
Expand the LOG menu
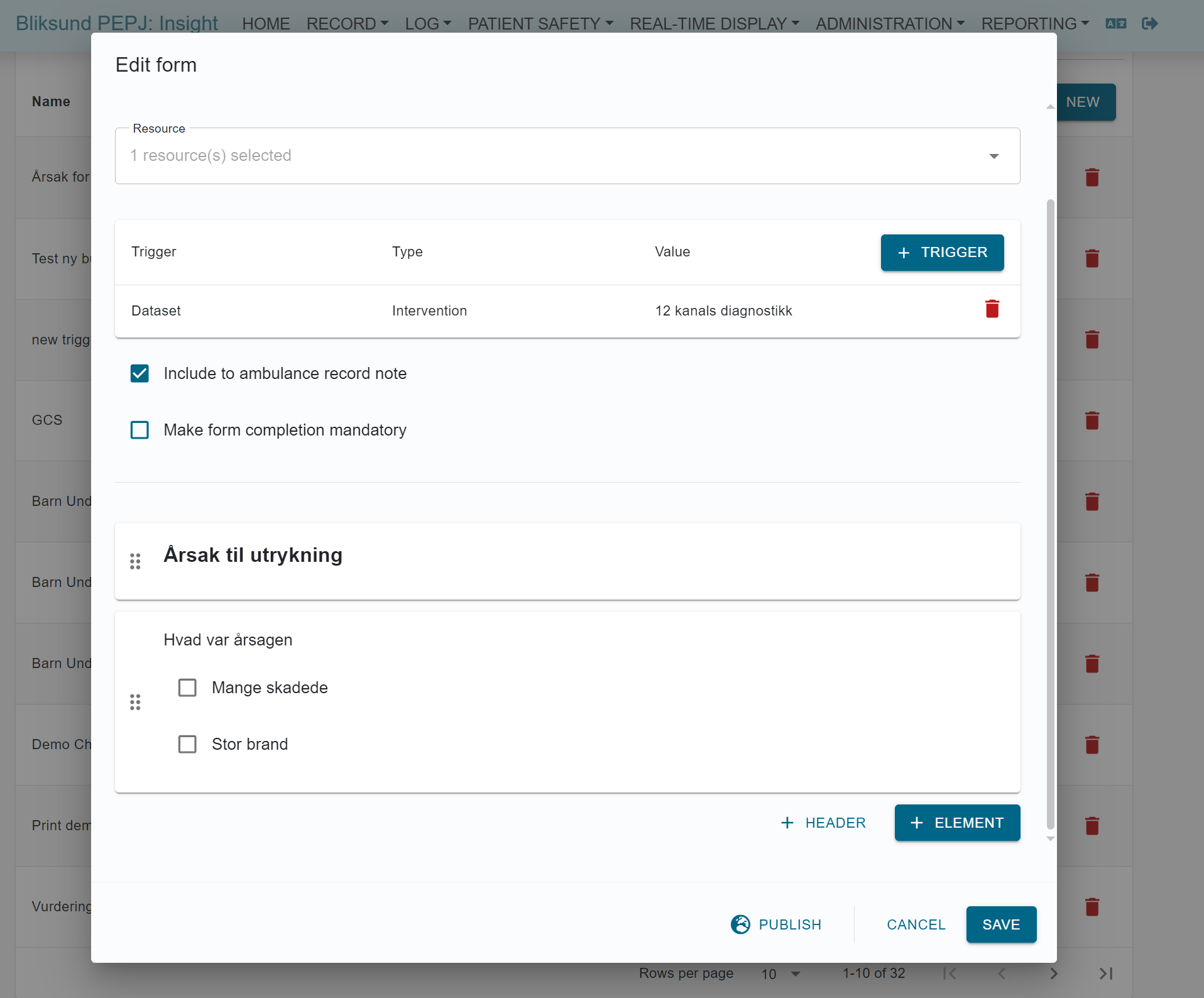[x=428, y=24]
